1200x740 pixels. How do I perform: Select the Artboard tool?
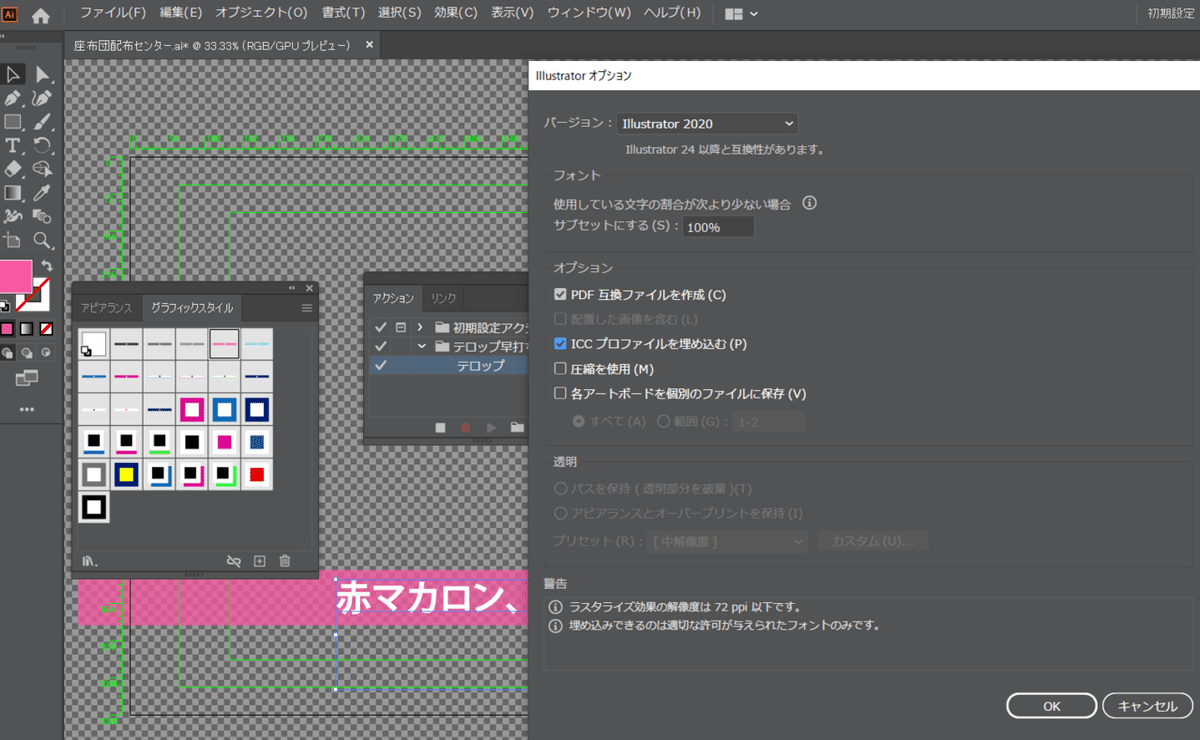tap(13, 240)
